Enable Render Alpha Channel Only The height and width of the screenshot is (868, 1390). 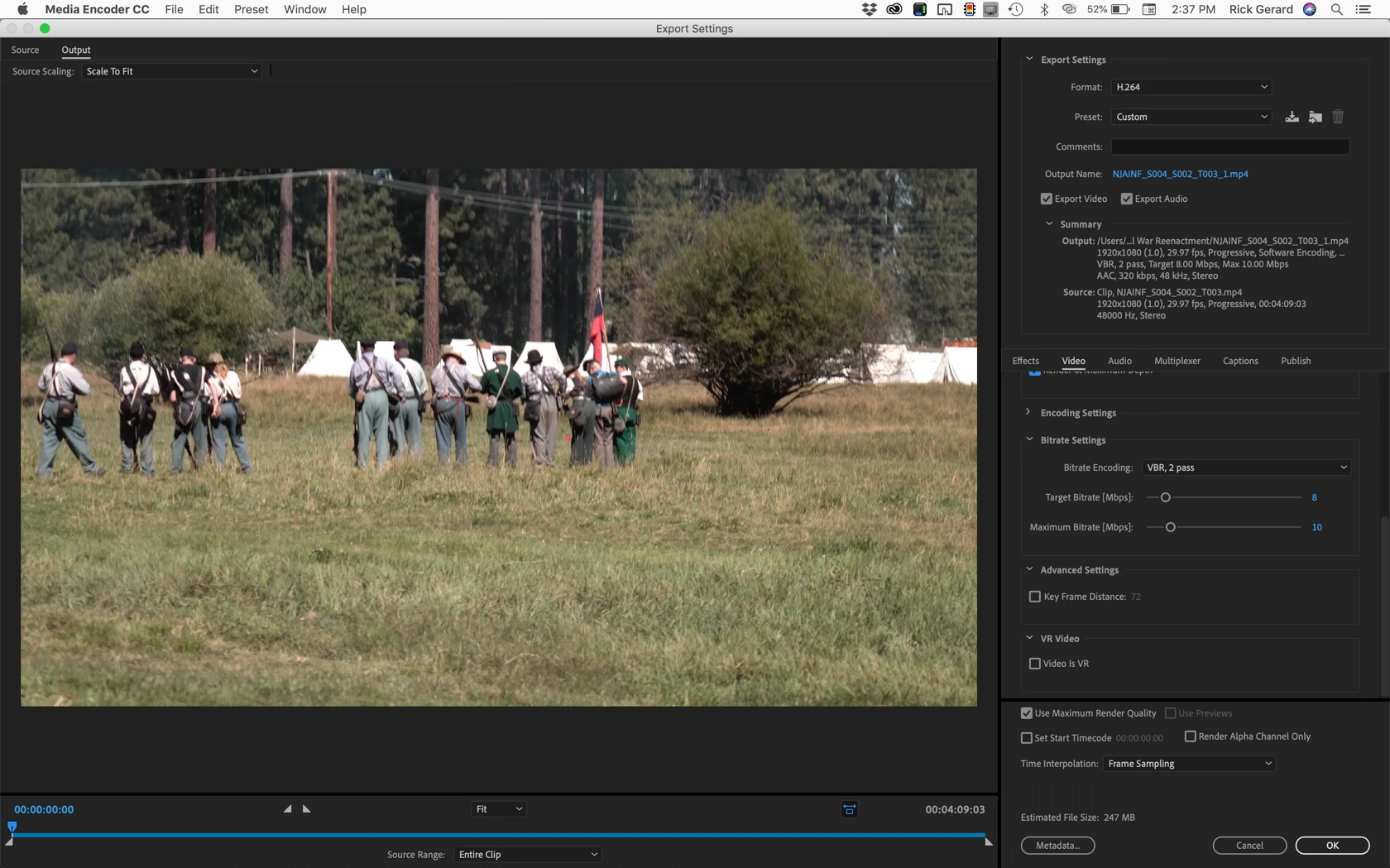click(x=1190, y=736)
